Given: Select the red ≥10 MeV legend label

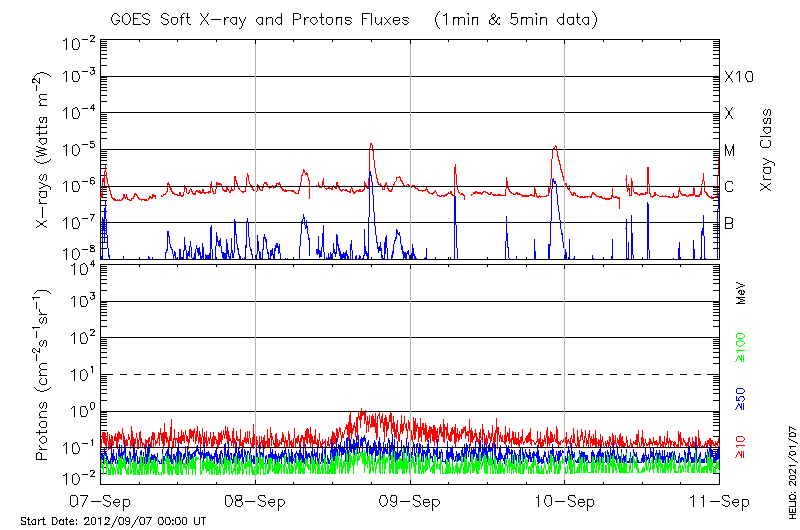Looking at the screenshot, I should point(741,446).
